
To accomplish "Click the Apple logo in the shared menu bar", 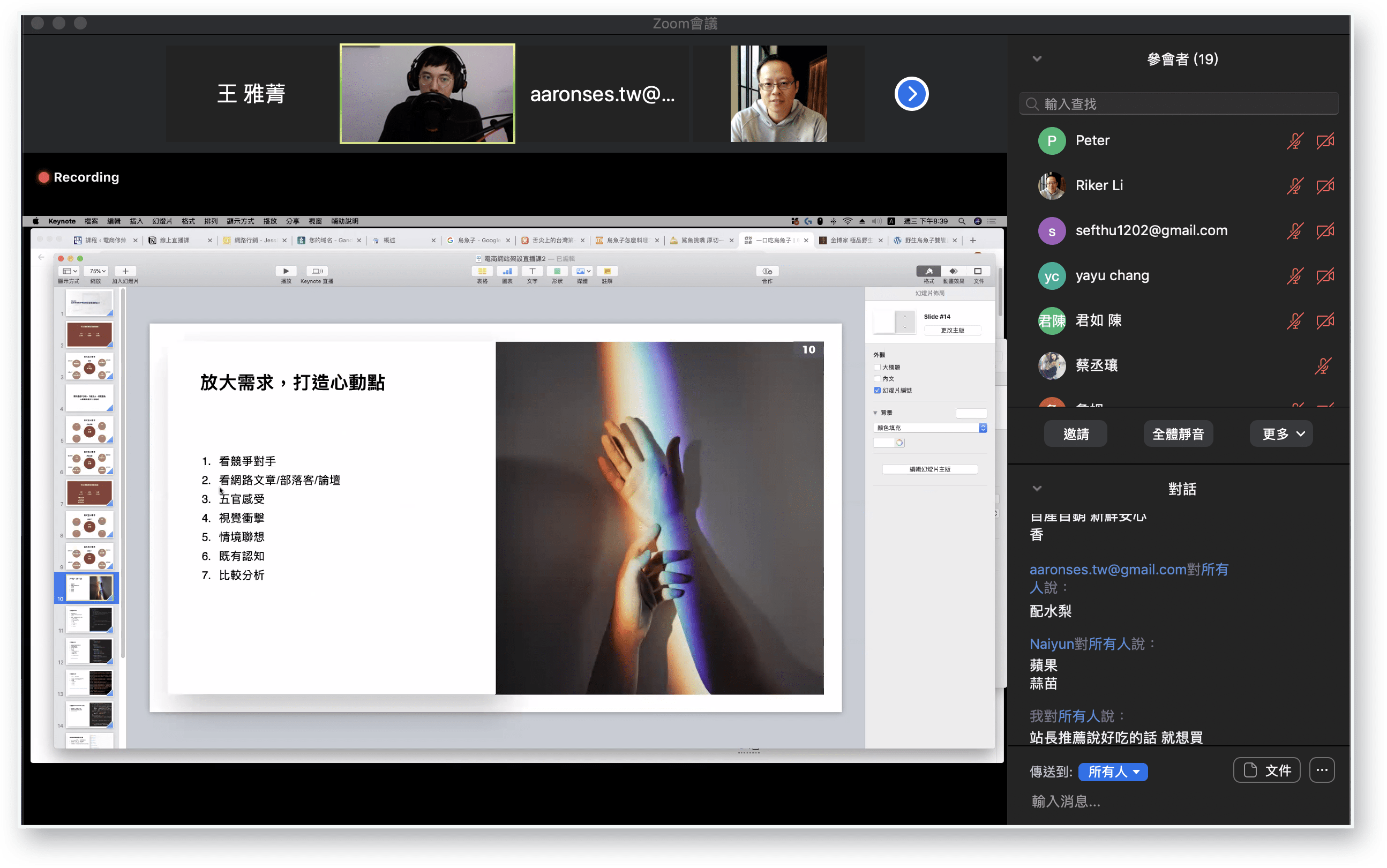I will [x=35, y=221].
